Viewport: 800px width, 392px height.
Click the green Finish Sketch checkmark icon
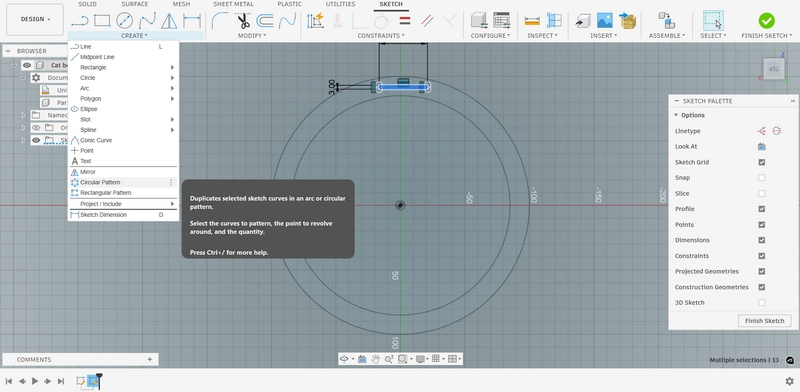(766, 21)
